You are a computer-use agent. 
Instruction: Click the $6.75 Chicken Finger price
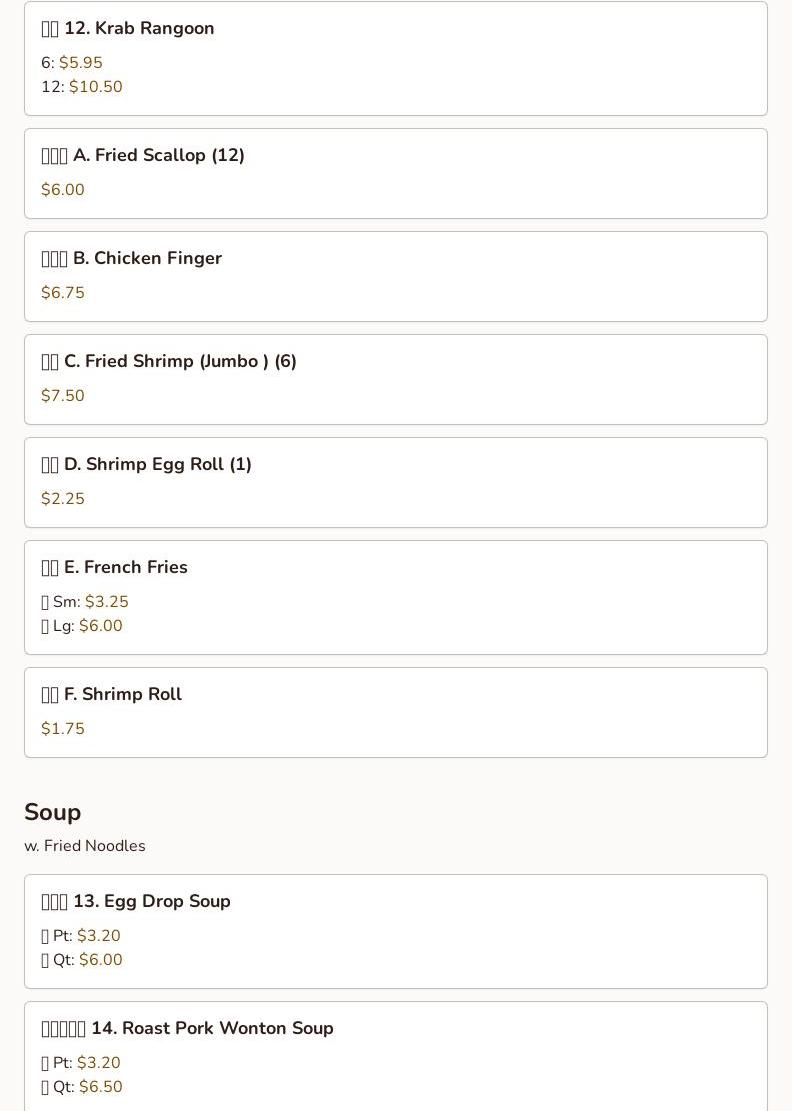click(x=62, y=292)
